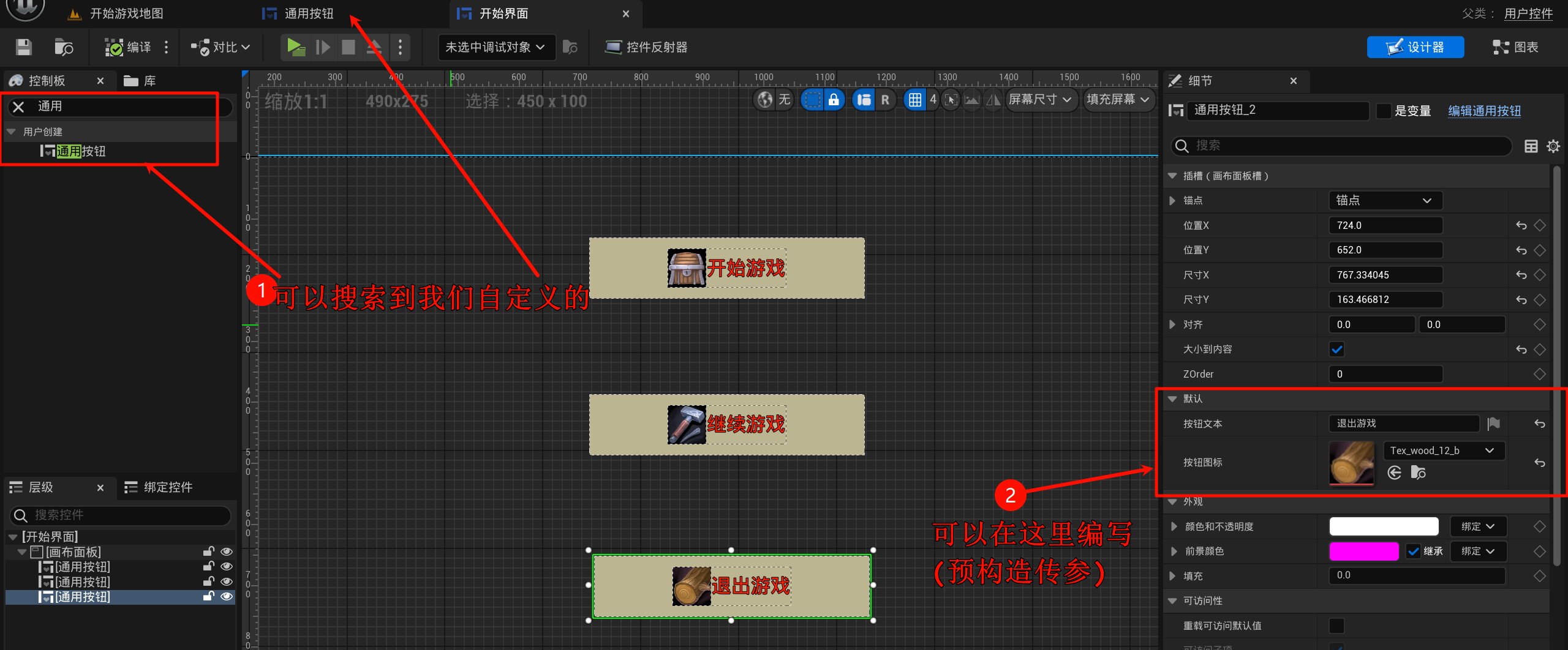This screenshot has width=1568, height=650.
Task: Enable the 是变量 checkbox
Action: point(1383,111)
